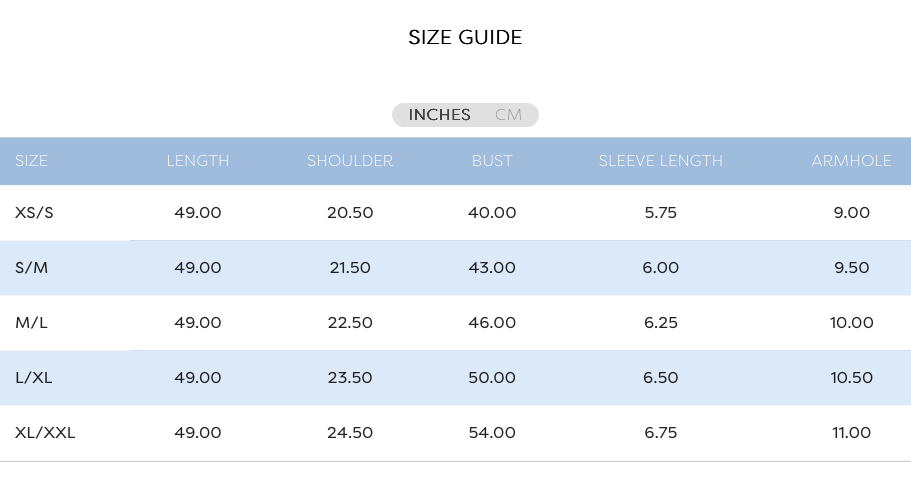911x500 pixels.
Task: Select the S/M size row label
Action: coord(31,268)
